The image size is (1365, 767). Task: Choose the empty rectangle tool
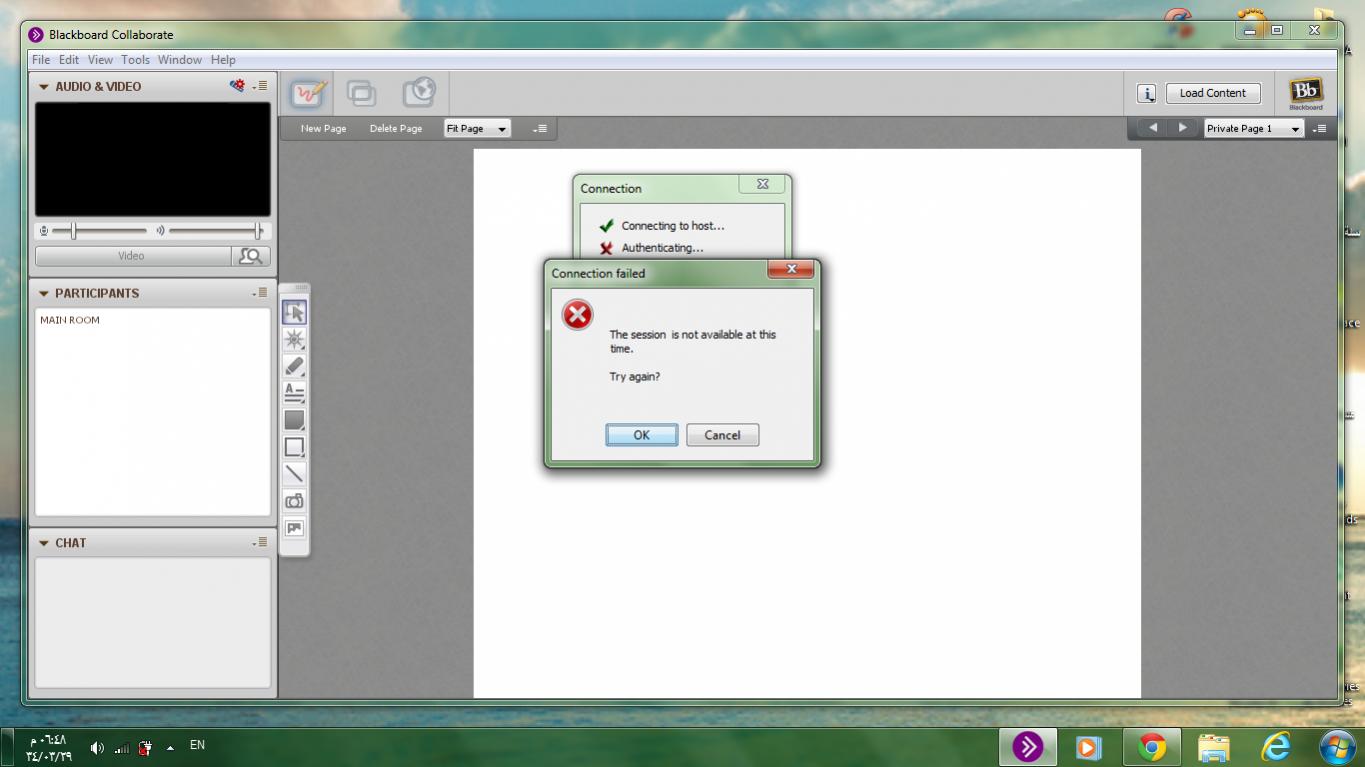pos(294,447)
